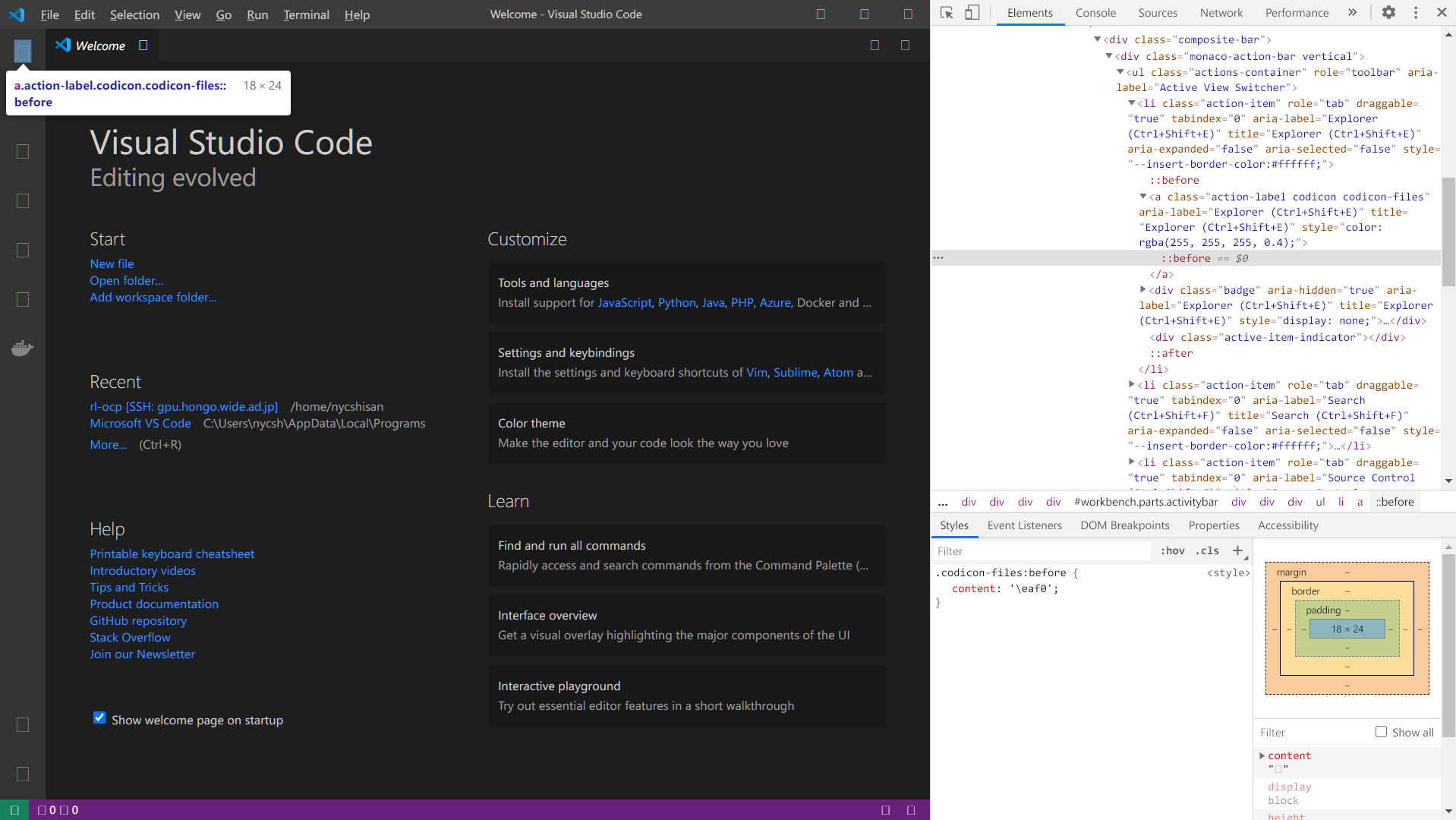
Task: Toggle the device toolbar in DevTools
Action: tap(972, 12)
